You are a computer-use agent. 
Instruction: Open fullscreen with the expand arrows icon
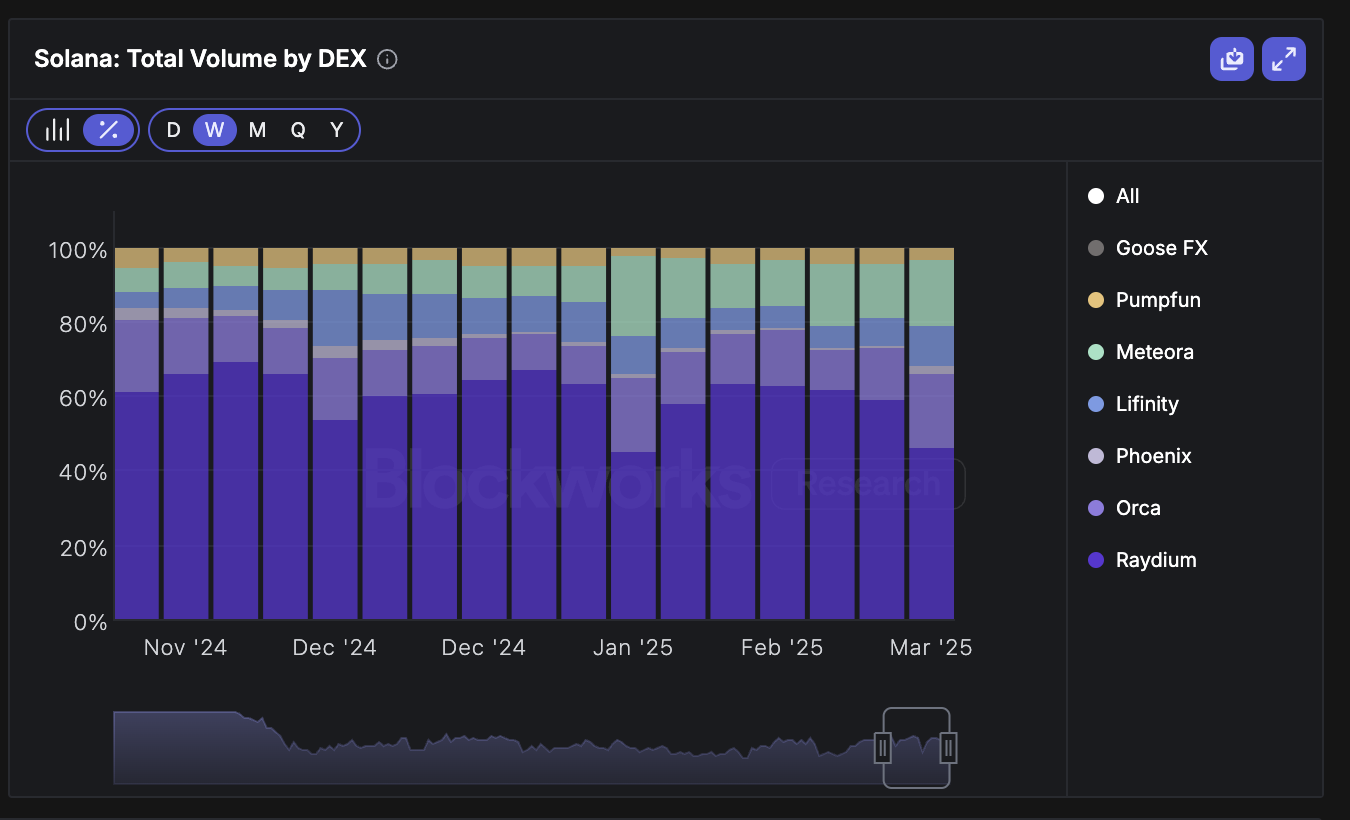click(x=1283, y=59)
